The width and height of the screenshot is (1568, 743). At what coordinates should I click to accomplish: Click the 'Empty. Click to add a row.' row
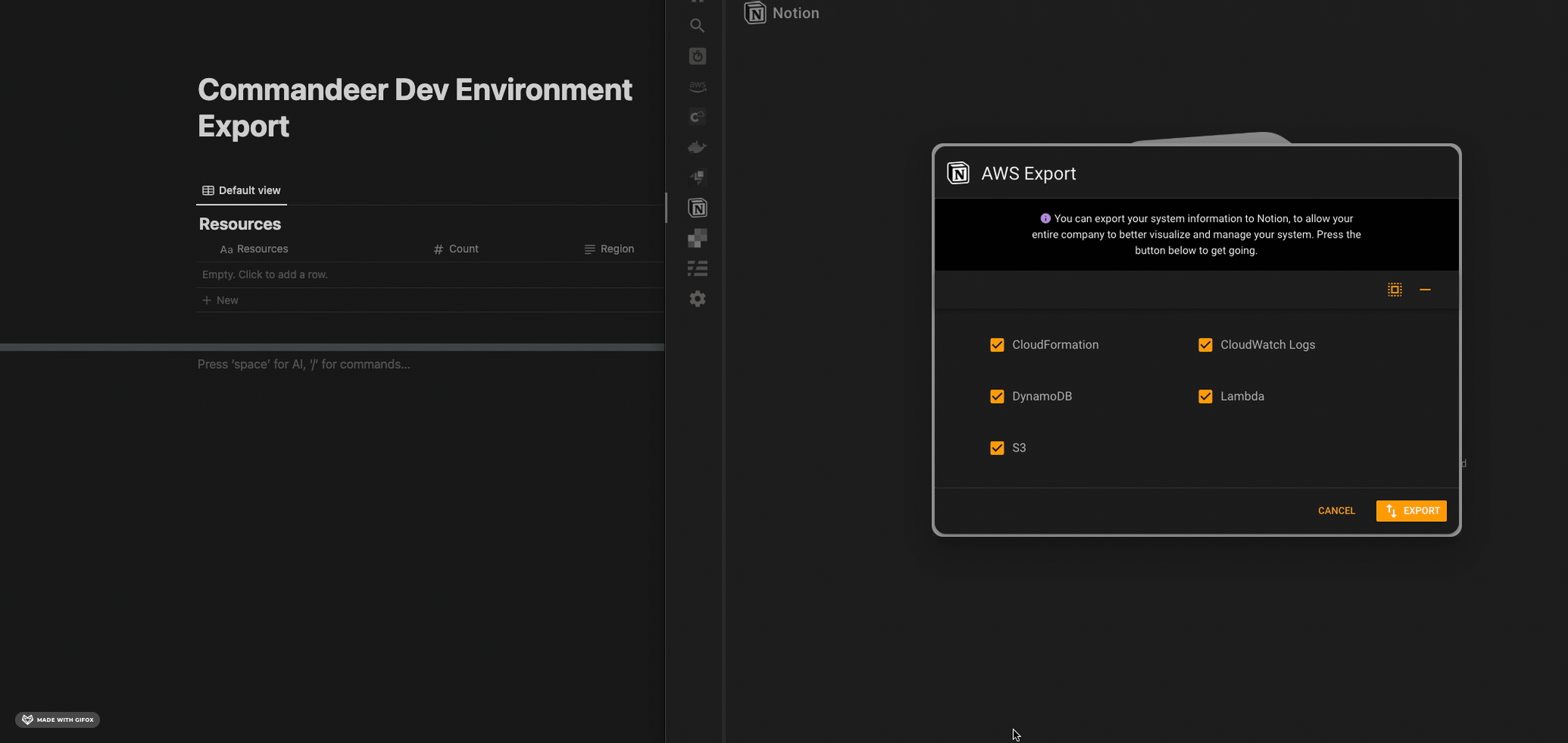[x=430, y=274]
